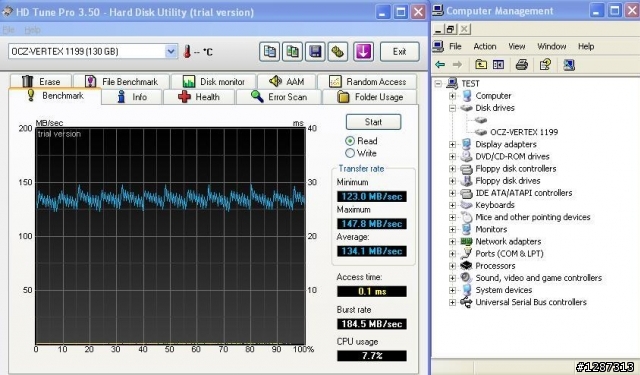The image size is (640, 375).
Task: Open the Help menu in HD Tune
Action: point(32,30)
